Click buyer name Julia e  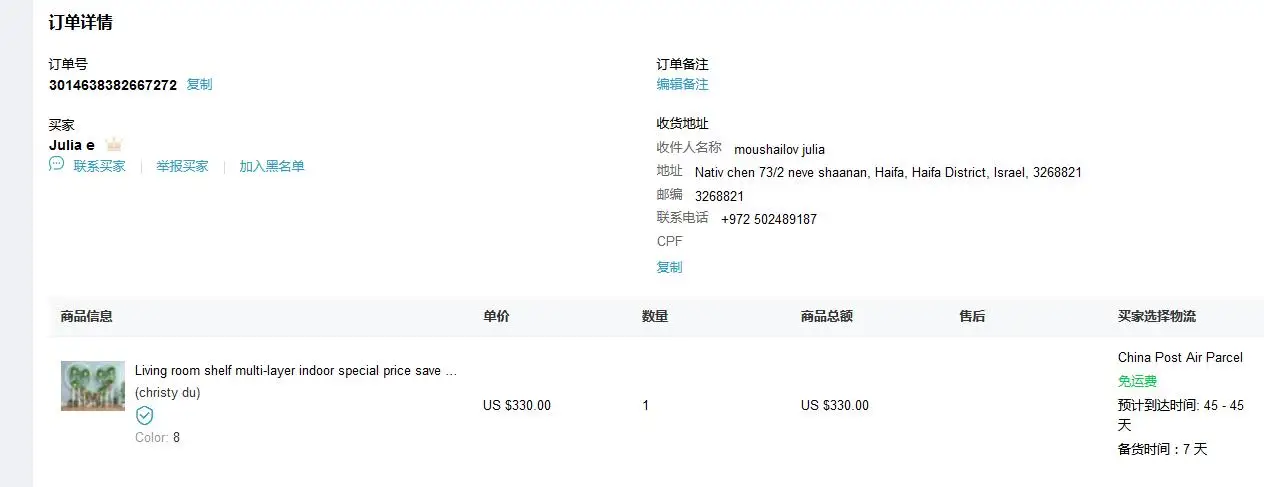coord(72,145)
